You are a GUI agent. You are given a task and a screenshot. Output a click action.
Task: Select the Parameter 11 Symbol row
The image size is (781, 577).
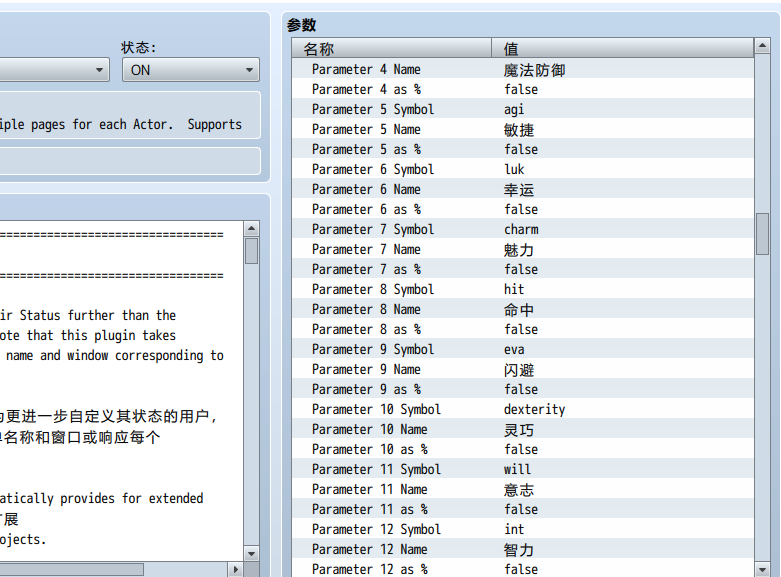[522, 469]
